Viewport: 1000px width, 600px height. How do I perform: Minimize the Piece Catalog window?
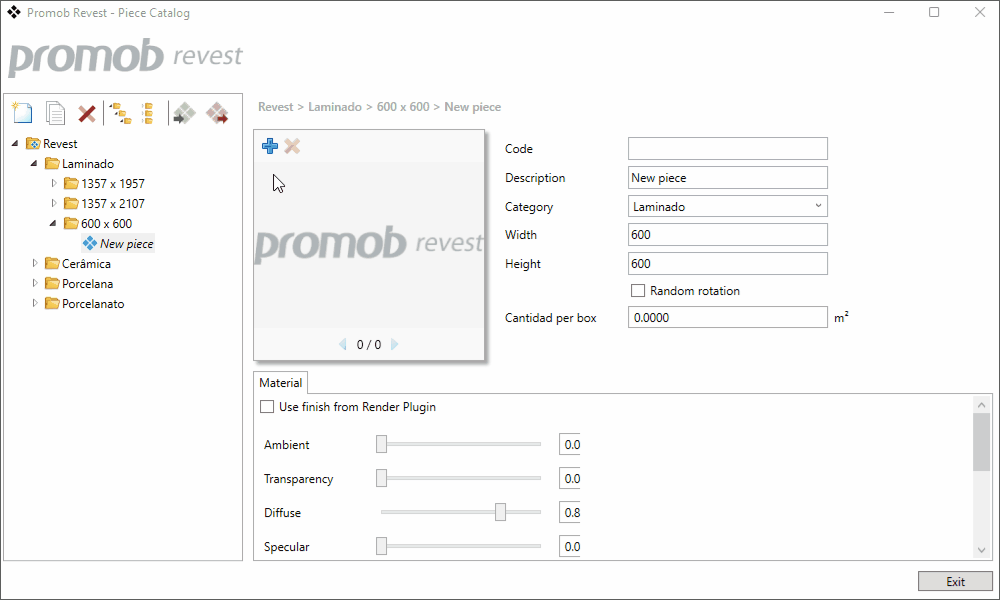(889, 12)
